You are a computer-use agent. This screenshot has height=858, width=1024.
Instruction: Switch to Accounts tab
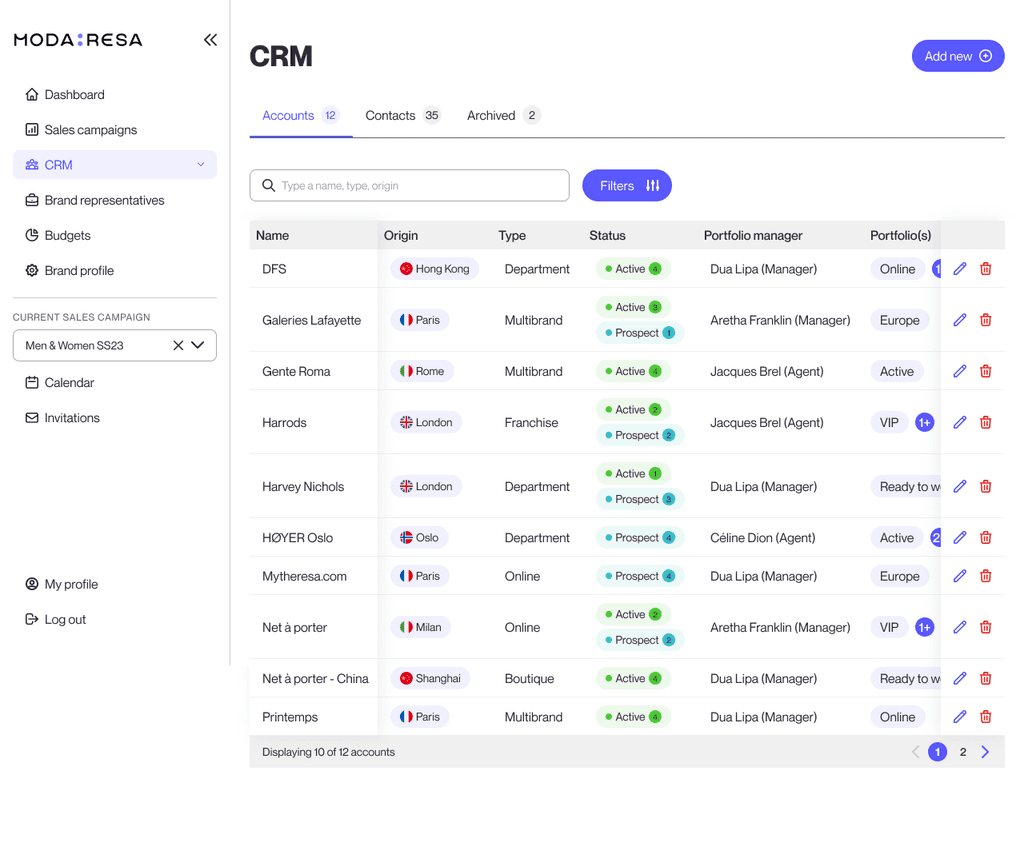tap(300, 116)
